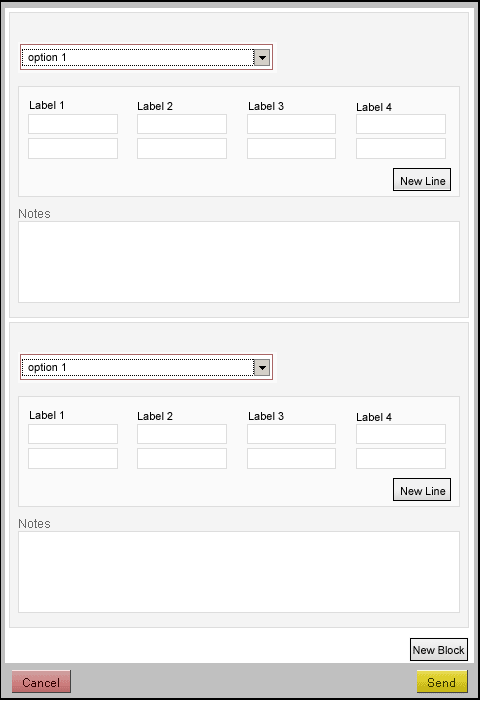Screen dimensions: 480x701
Task: Click the Label 4 text in first block
Action: pyautogui.click(x=374, y=107)
